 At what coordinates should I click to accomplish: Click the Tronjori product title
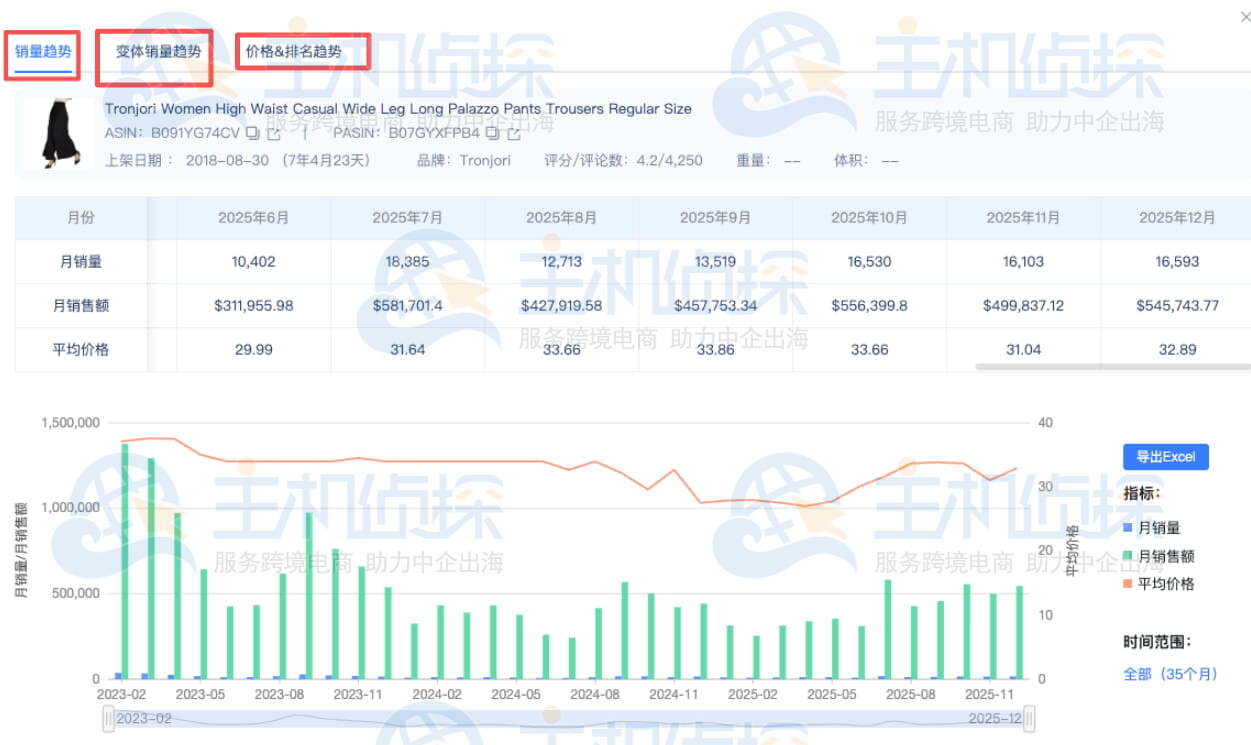coord(398,108)
